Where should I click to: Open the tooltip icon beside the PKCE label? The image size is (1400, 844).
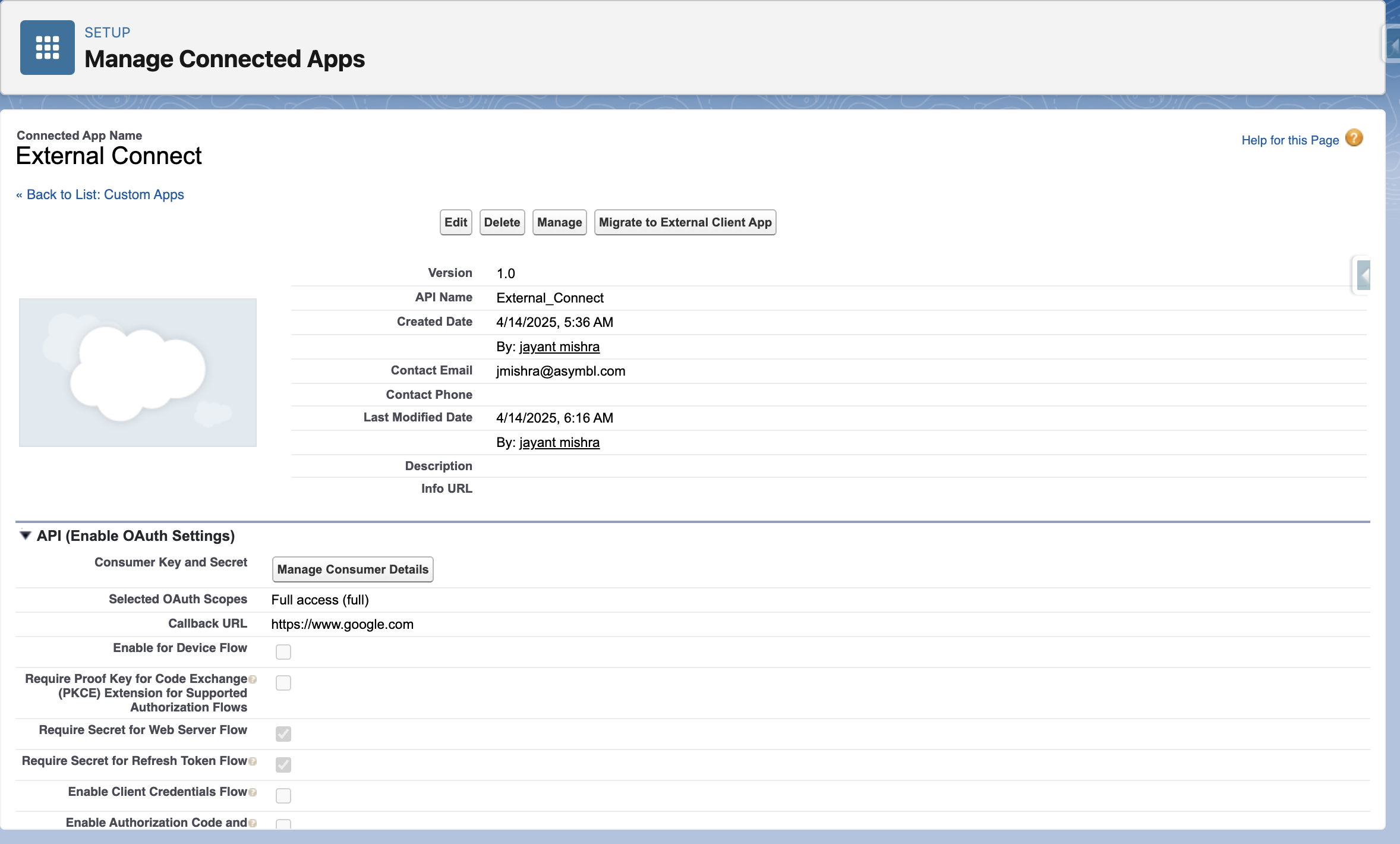pos(253,679)
